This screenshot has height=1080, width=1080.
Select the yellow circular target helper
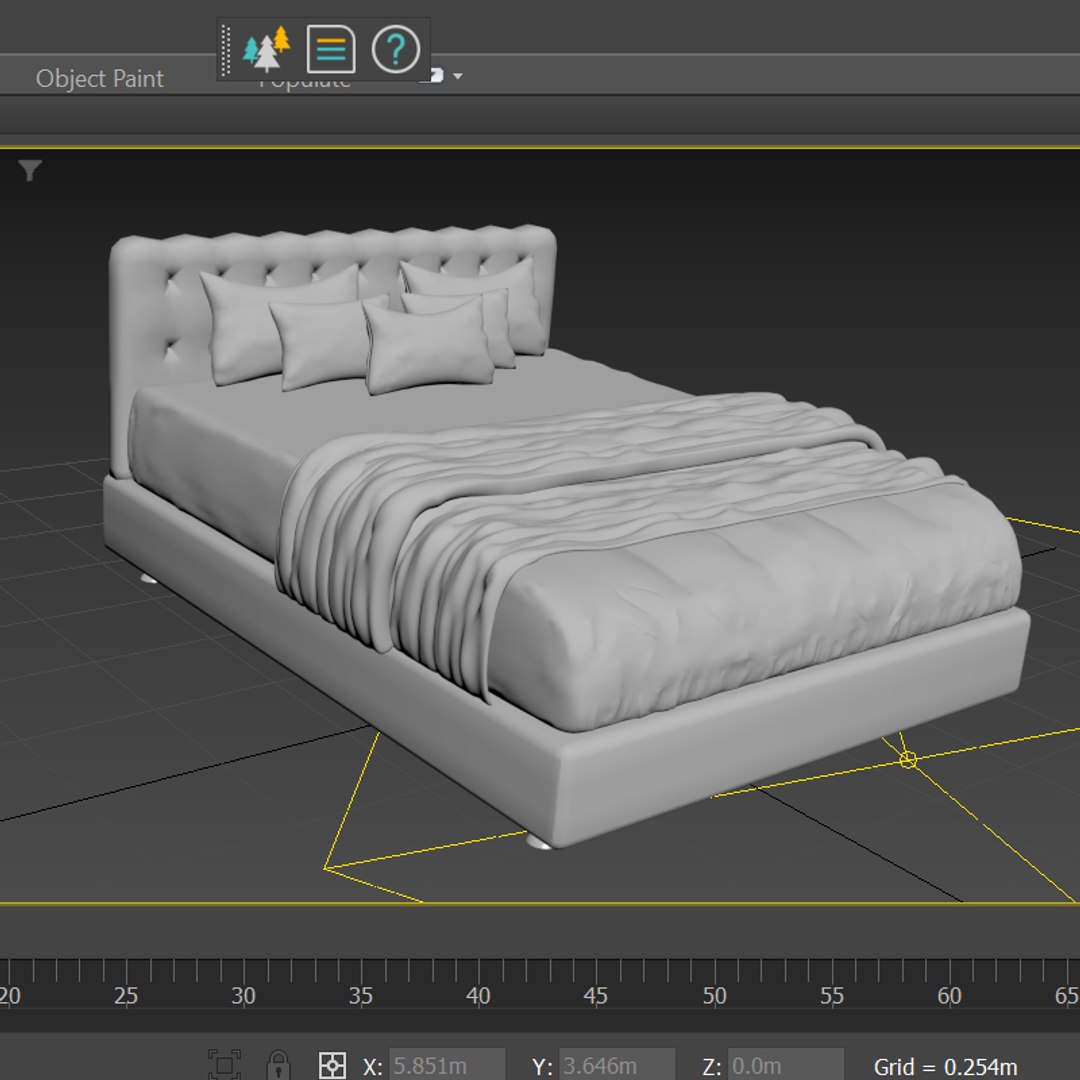click(x=908, y=759)
